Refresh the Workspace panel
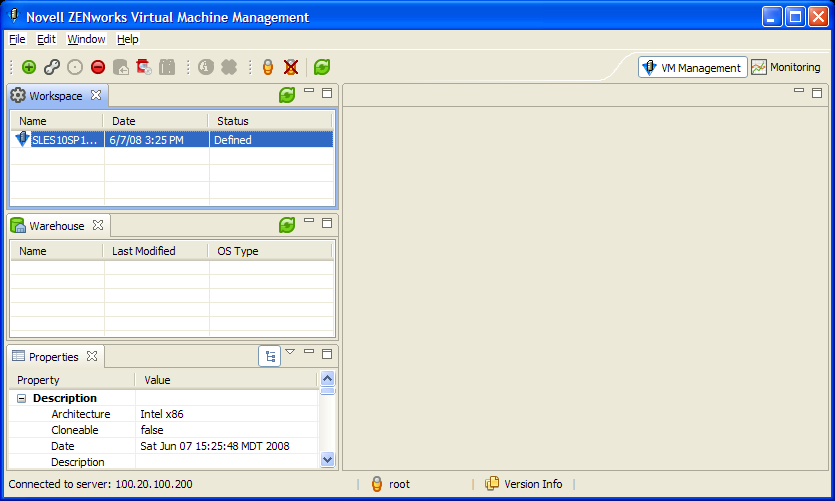 click(287, 95)
